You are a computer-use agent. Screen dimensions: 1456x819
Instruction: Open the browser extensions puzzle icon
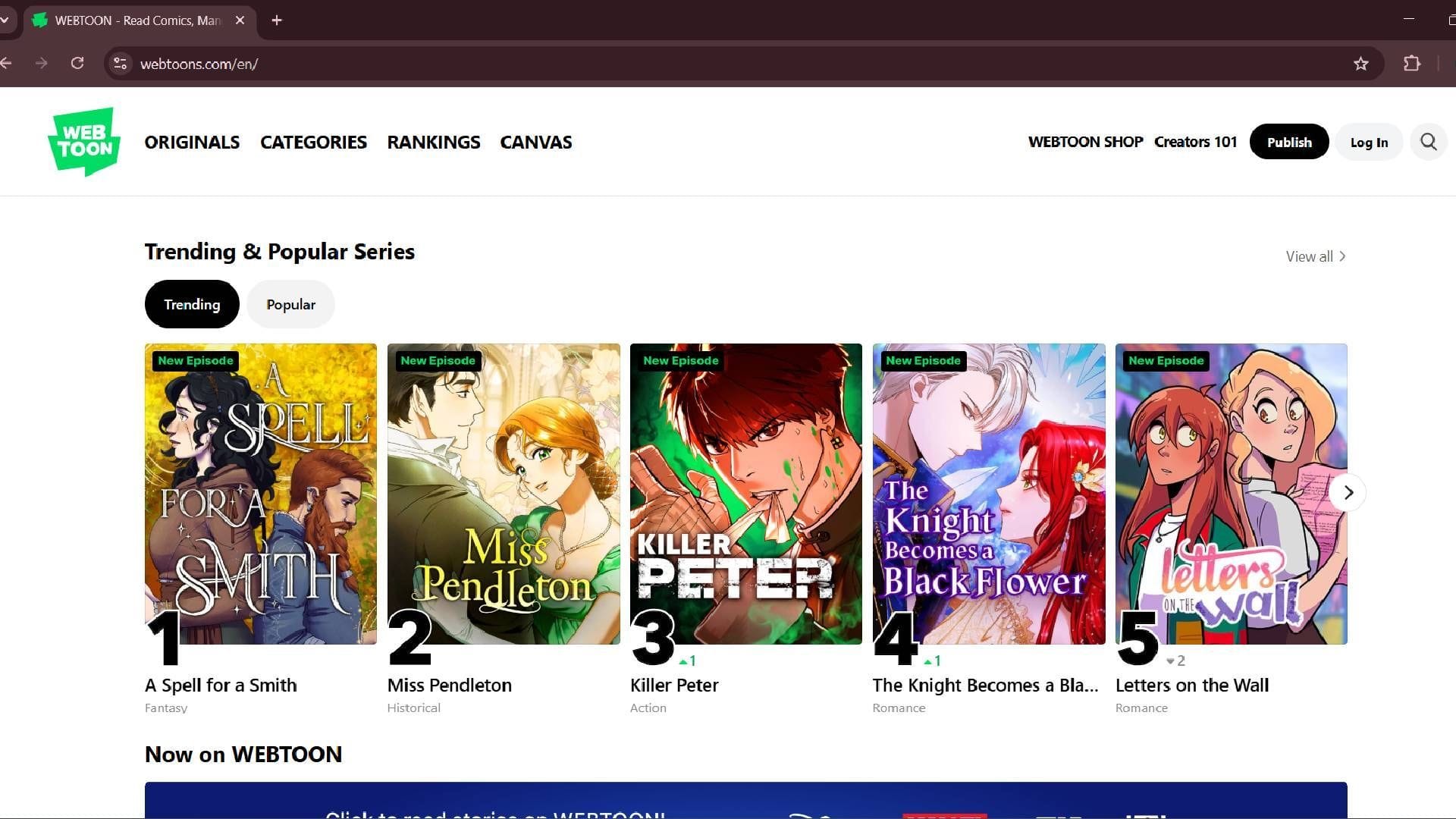click(1411, 64)
